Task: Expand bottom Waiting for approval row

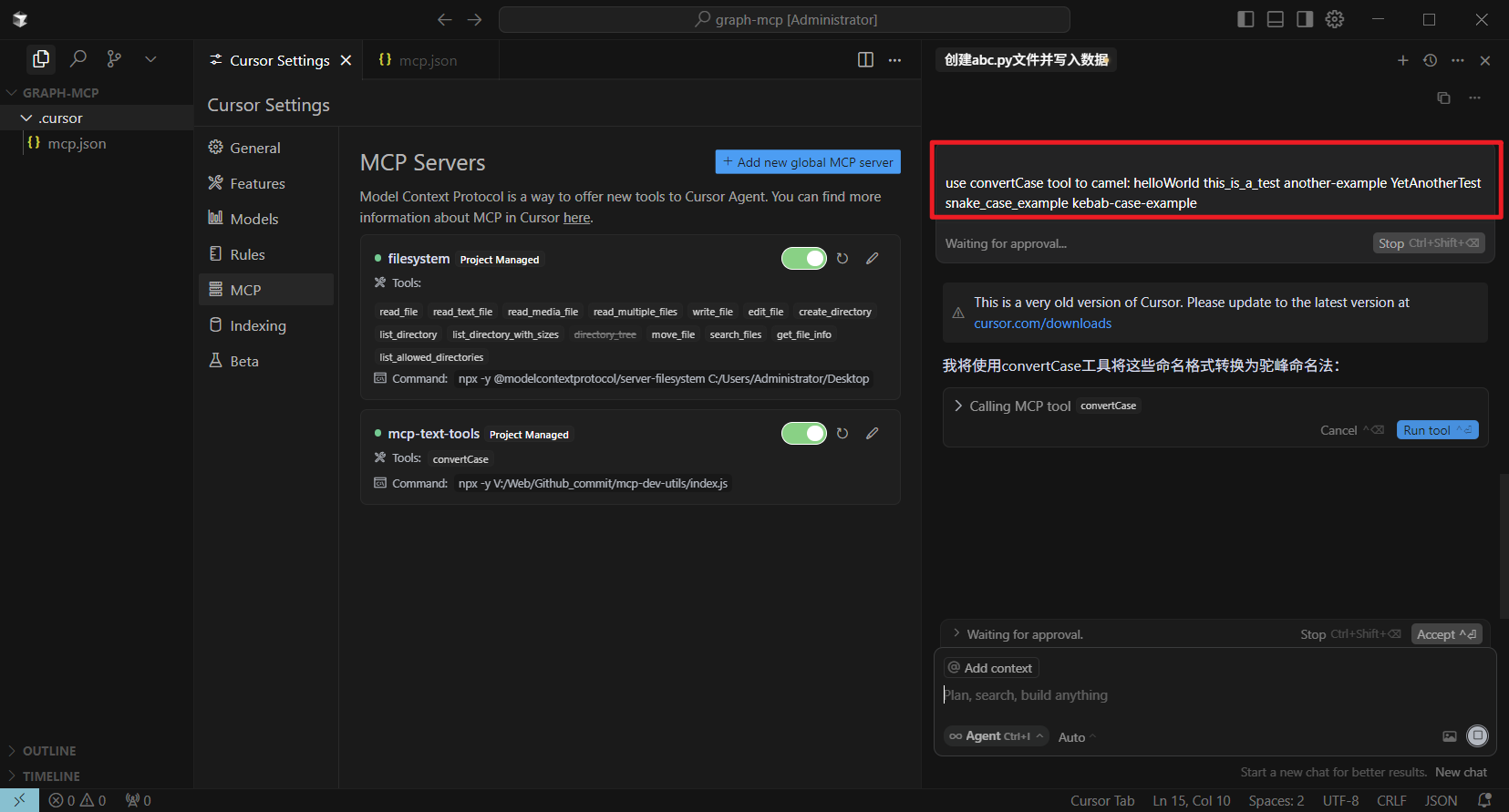Action: pos(956,633)
